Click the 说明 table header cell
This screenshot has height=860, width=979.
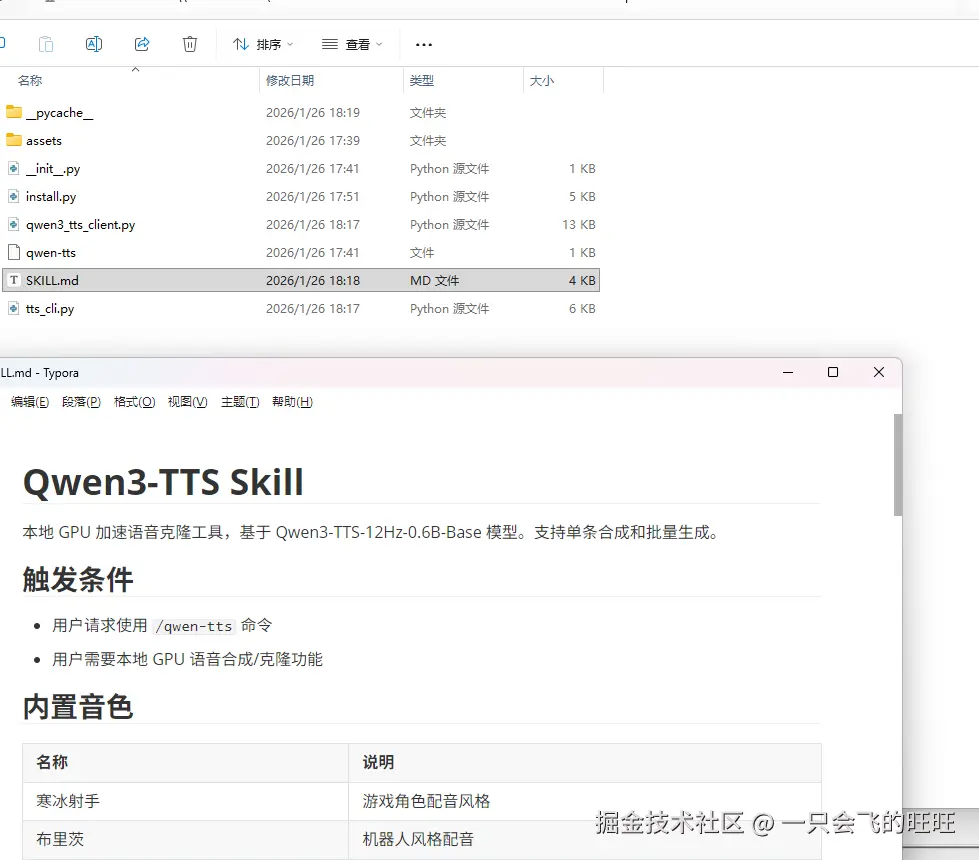coord(584,763)
